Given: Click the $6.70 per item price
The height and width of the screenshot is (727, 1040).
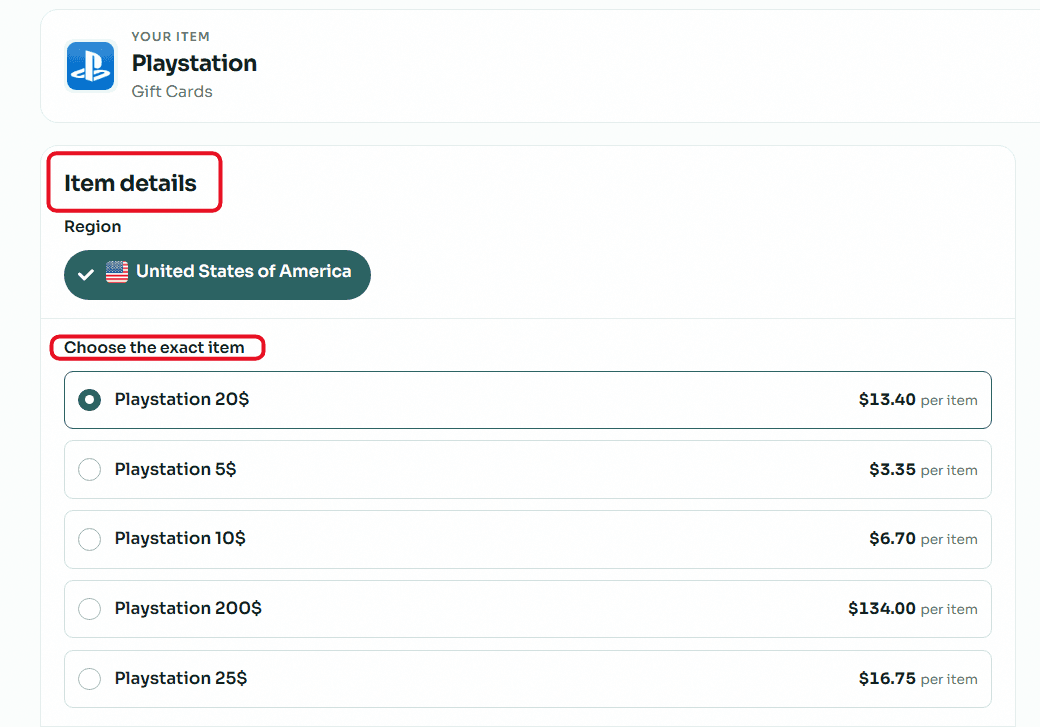Looking at the screenshot, I should pyautogui.click(x=923, y=539).
